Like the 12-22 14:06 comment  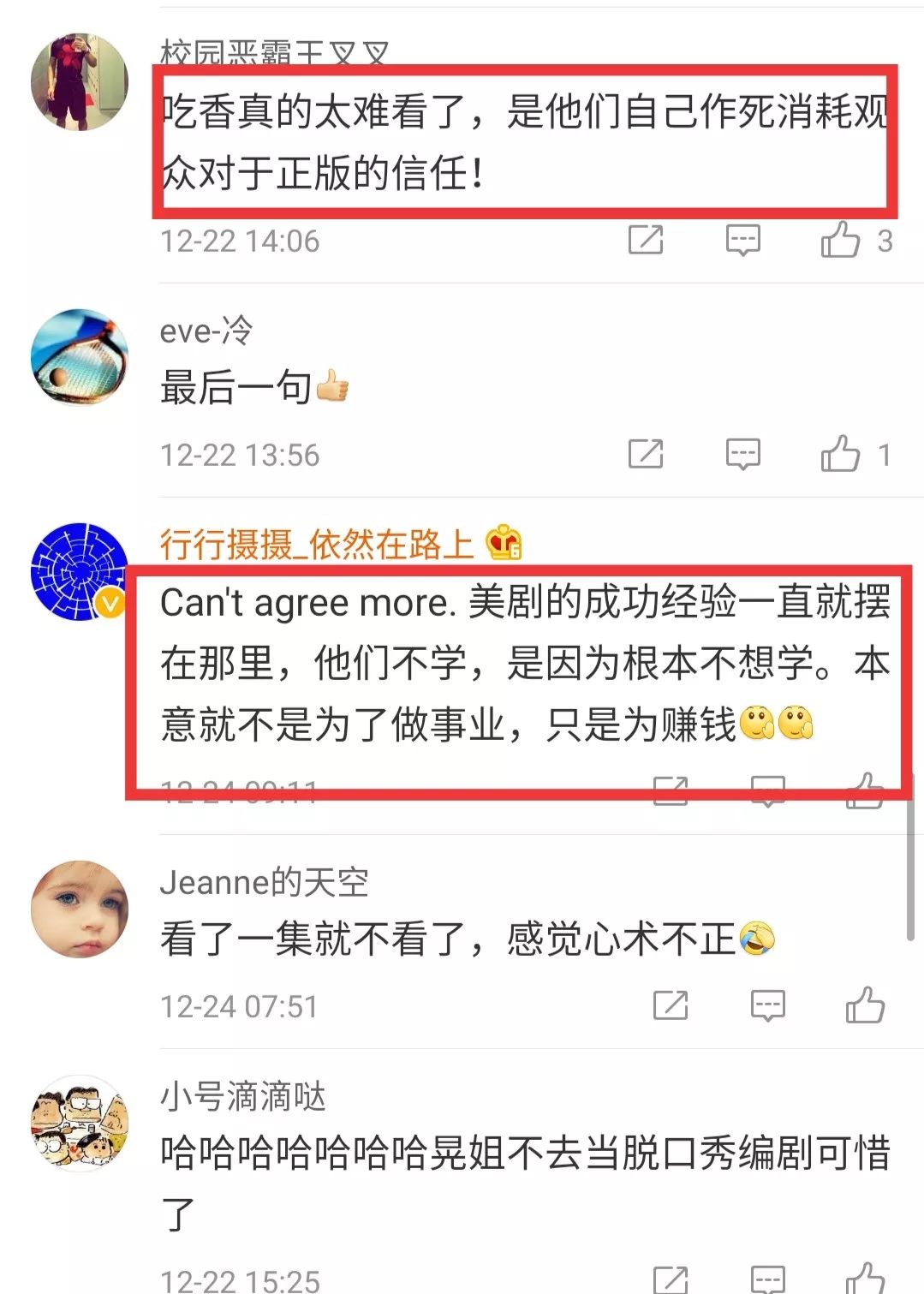(x=840, y=240)
